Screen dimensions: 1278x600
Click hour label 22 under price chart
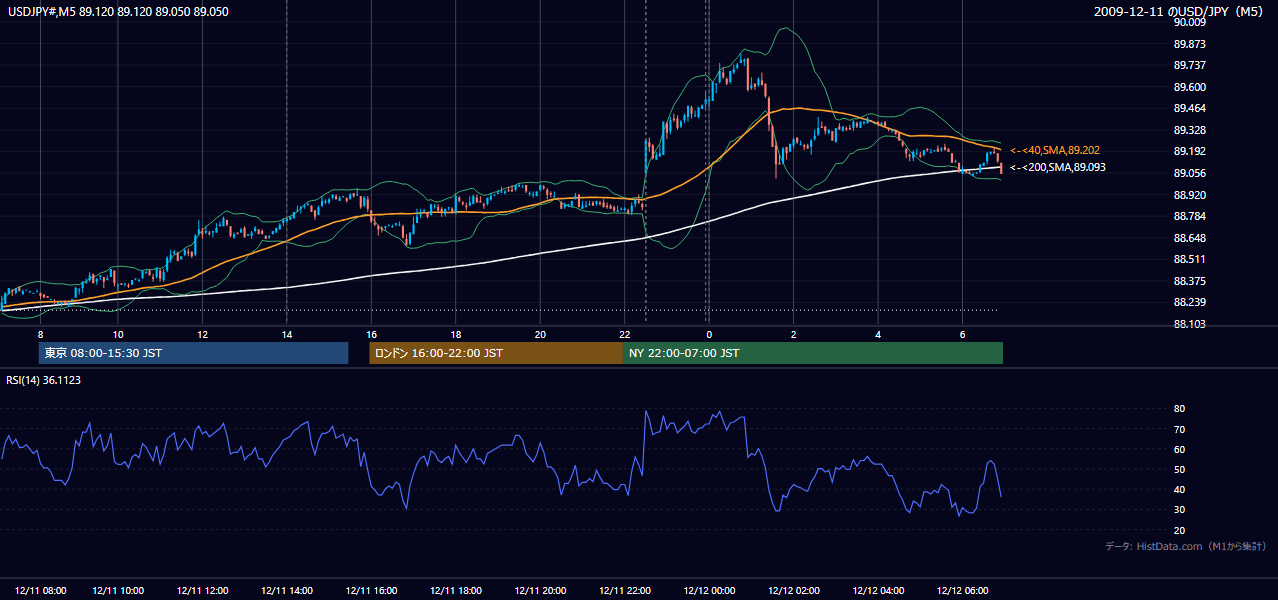pos(624,334)
